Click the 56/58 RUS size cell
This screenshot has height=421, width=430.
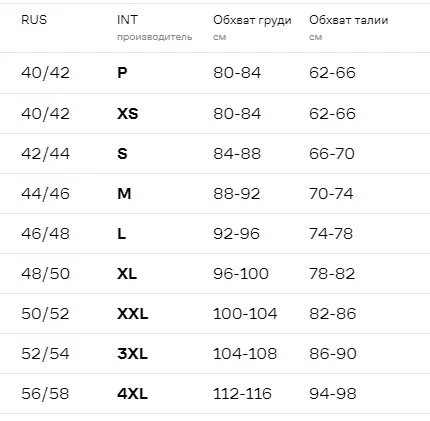[x=45, y=394]
